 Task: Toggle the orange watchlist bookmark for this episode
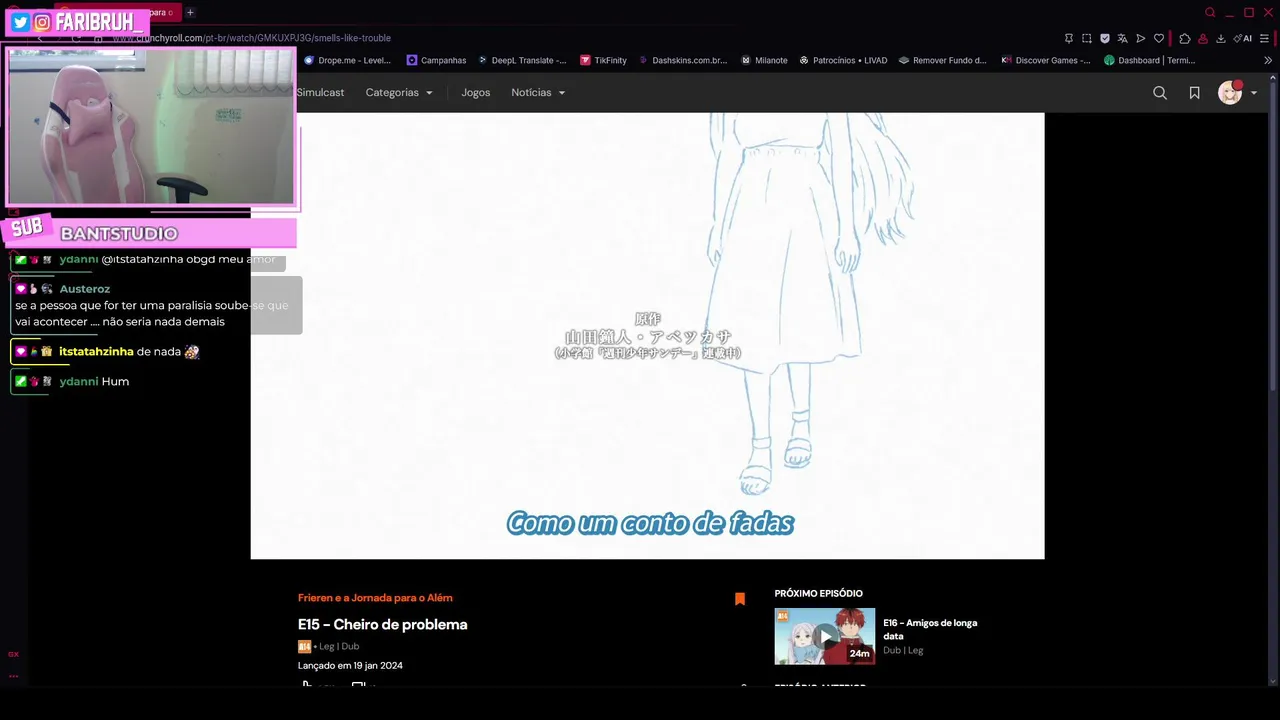740,599
